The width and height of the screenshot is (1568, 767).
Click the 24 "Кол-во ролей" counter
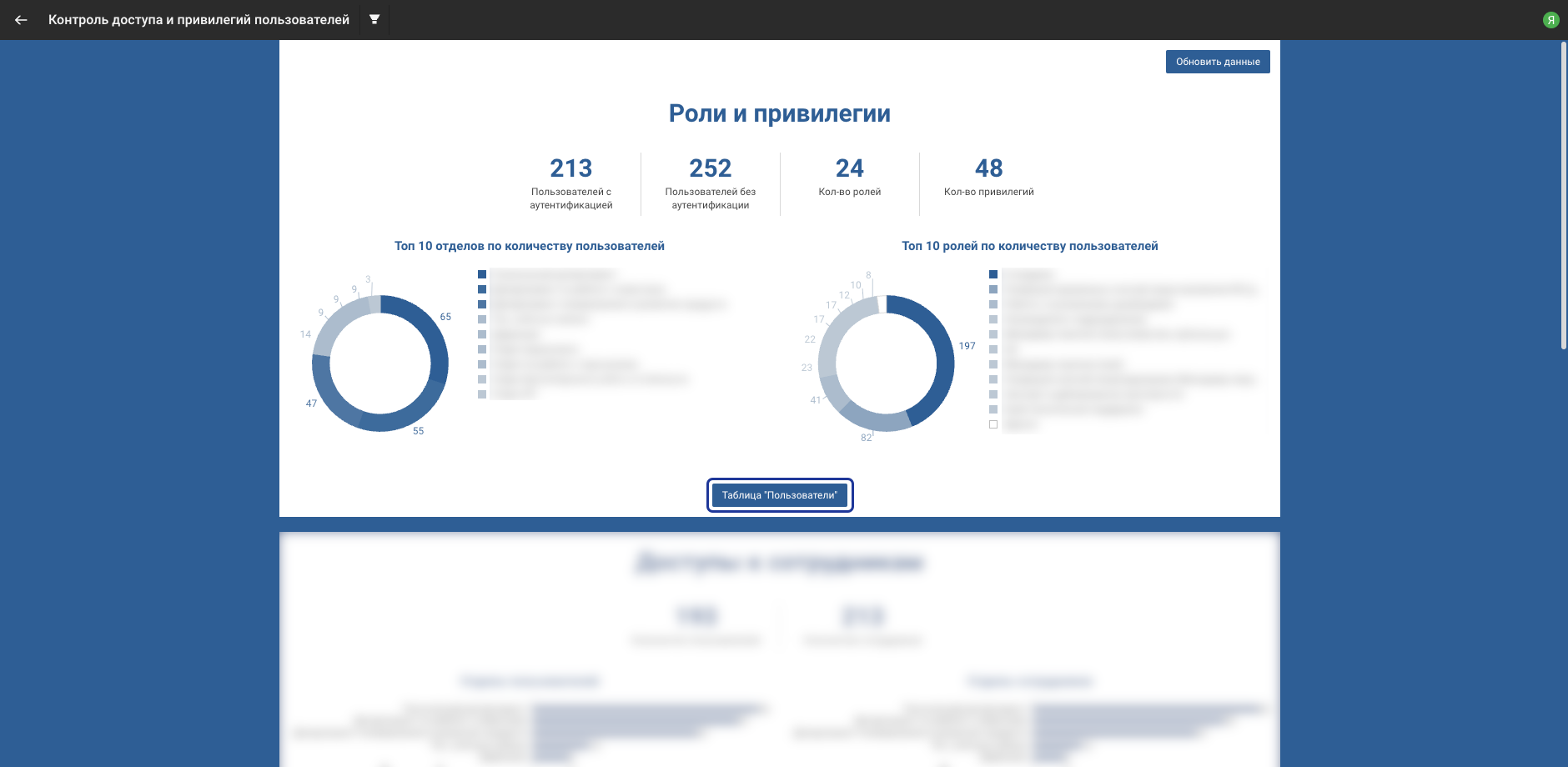pos(849,168)
